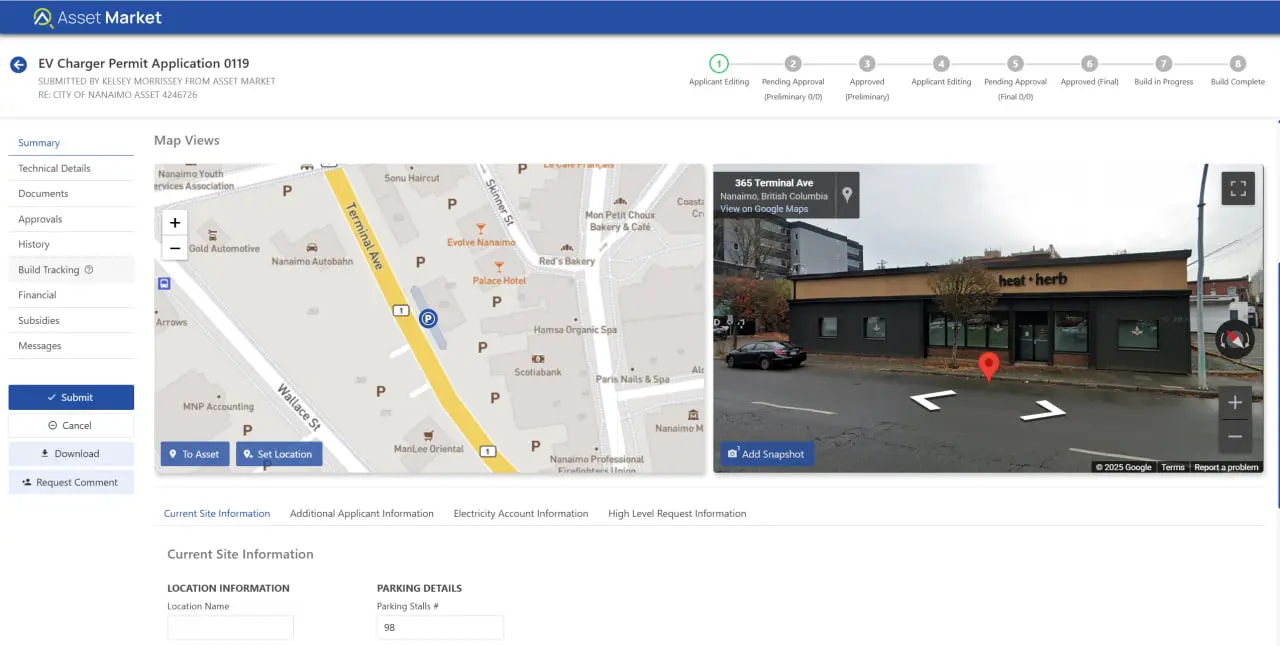Click the street view compass control
Image resolution: width=1280 pixels, height=646 pixels.
(1235, 340)
